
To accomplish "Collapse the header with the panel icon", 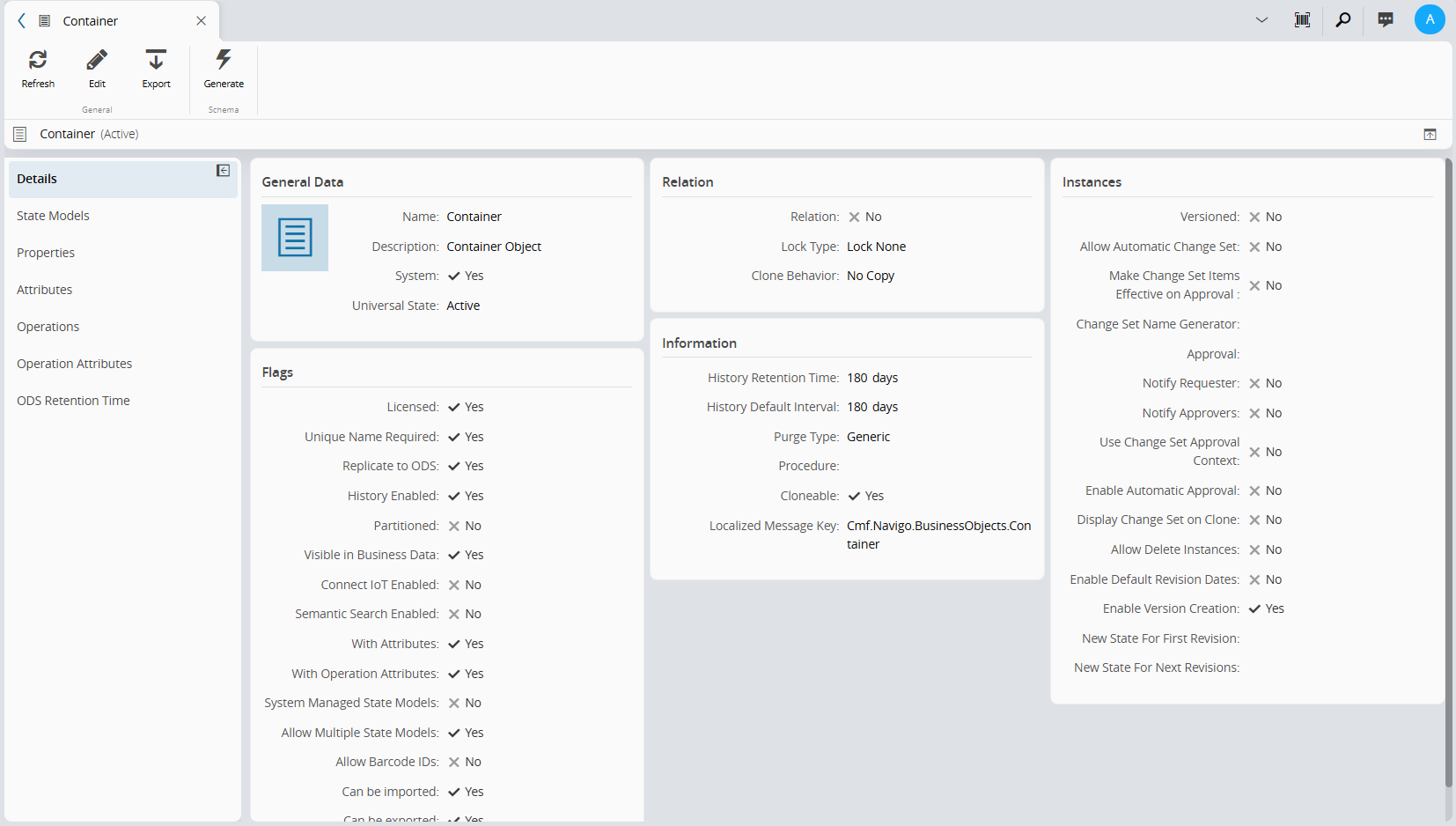I will (1430, 134).
